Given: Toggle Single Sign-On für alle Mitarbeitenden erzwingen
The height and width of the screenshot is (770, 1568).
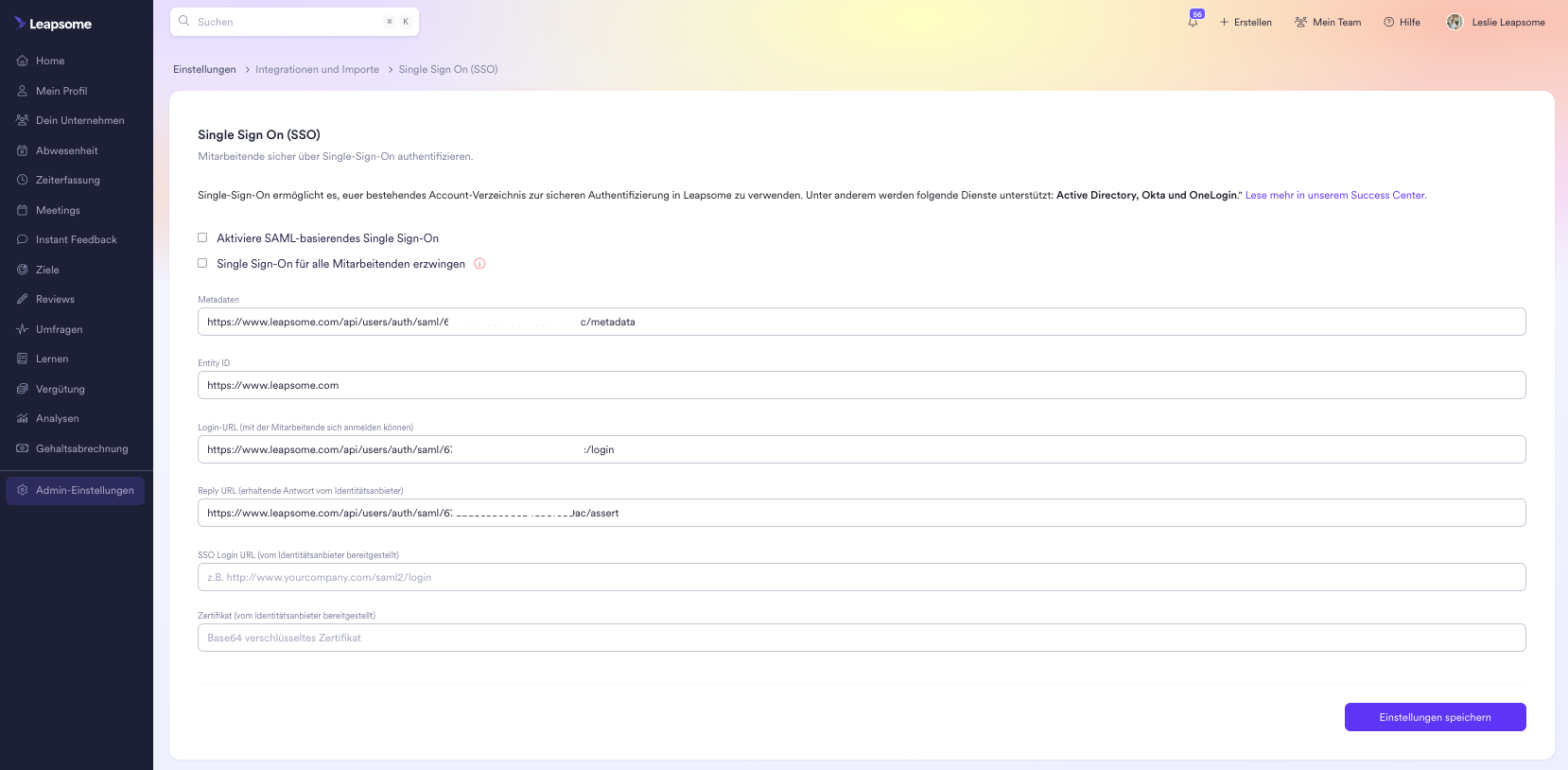Looking at the screenshot, I should [202, 263].
